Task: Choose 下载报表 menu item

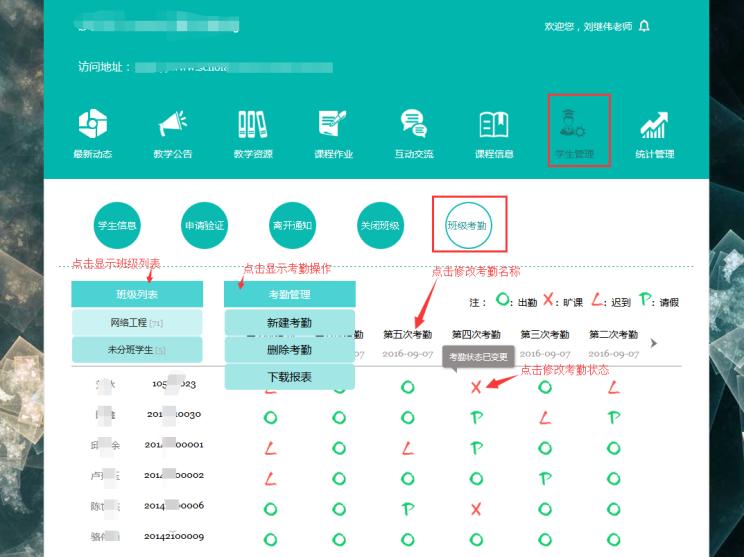Action: (289, 377)
